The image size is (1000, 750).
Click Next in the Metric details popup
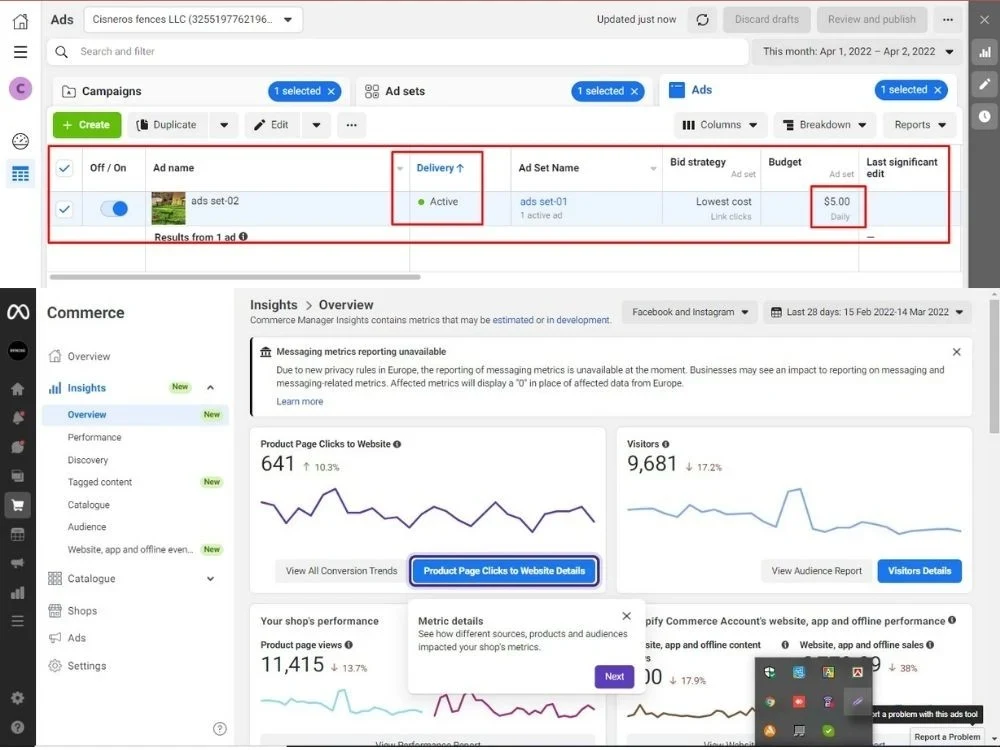point(614,677)
